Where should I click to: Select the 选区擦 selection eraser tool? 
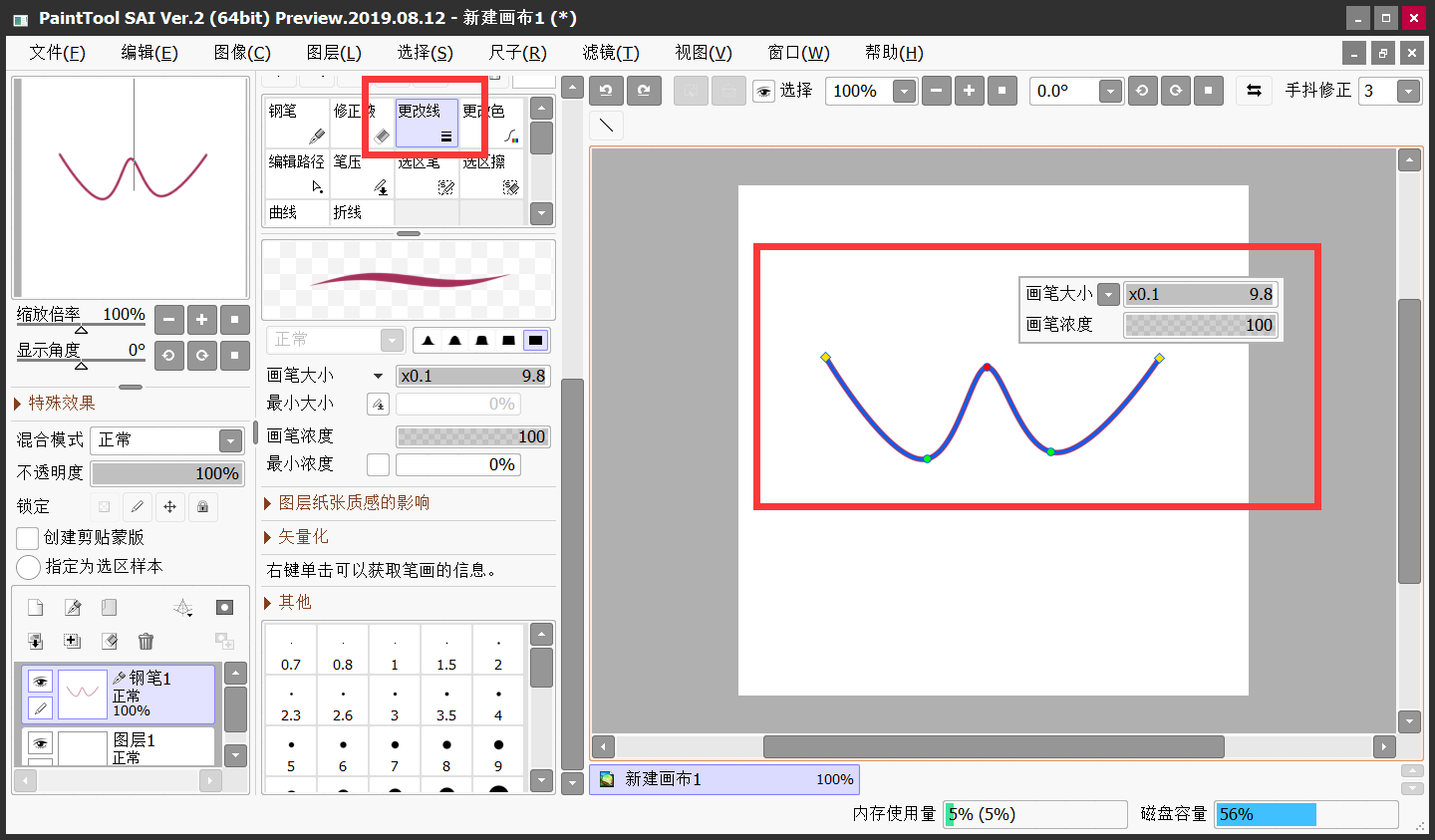point(491,173)
